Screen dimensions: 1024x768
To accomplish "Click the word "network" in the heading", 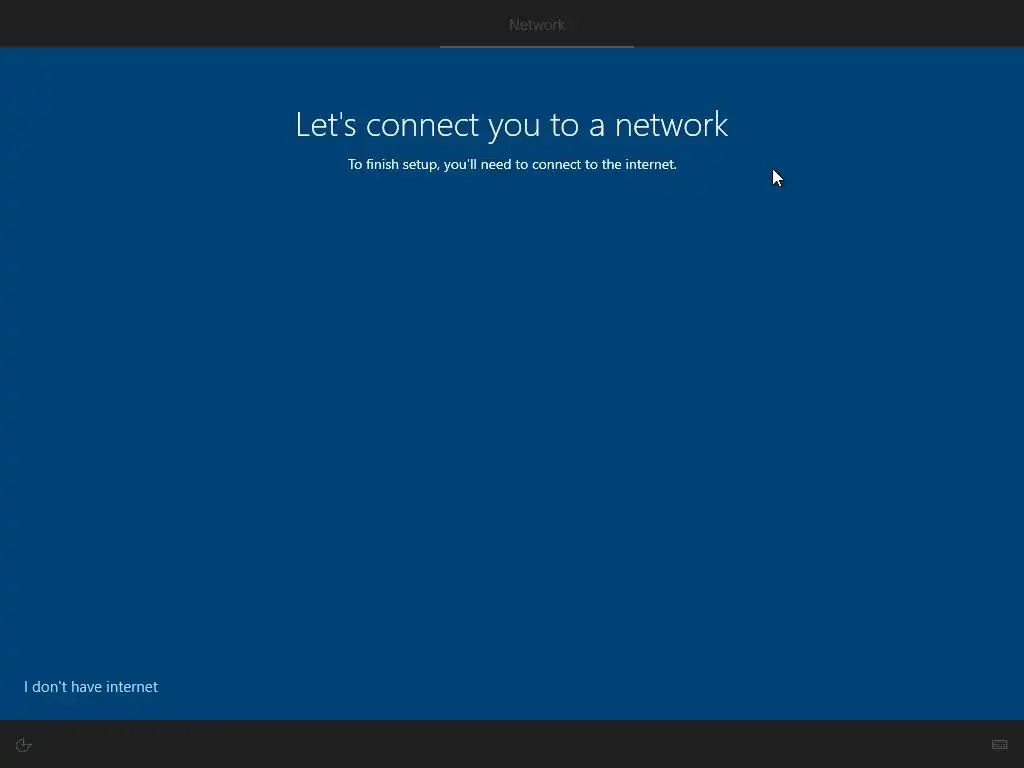I will [671, 125].
